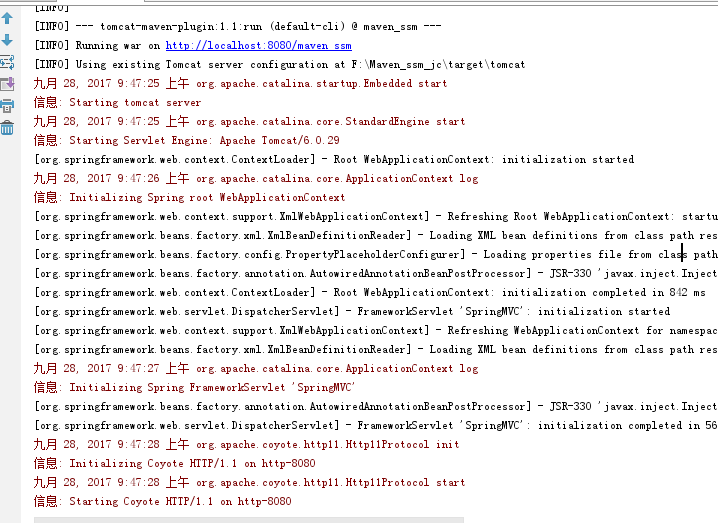718x523 pixels.
Task: Click the up arrow console navigation icon
Action: coord(7,18)
